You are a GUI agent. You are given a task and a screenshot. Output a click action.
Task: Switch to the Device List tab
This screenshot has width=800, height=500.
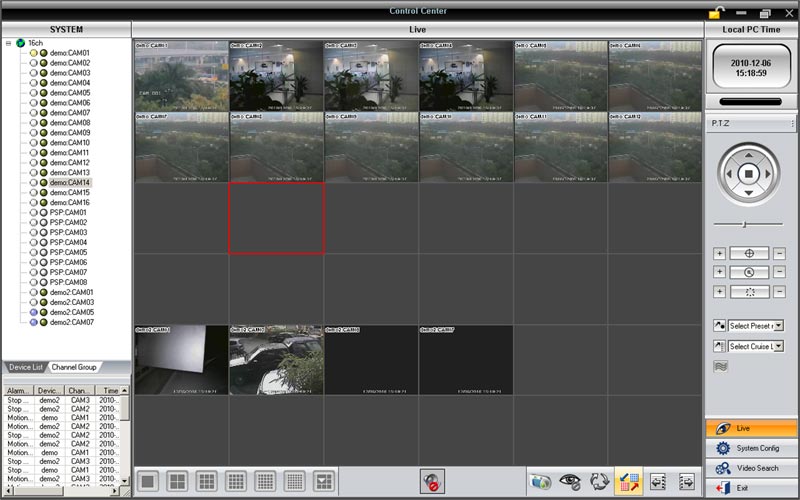(25, 367)
